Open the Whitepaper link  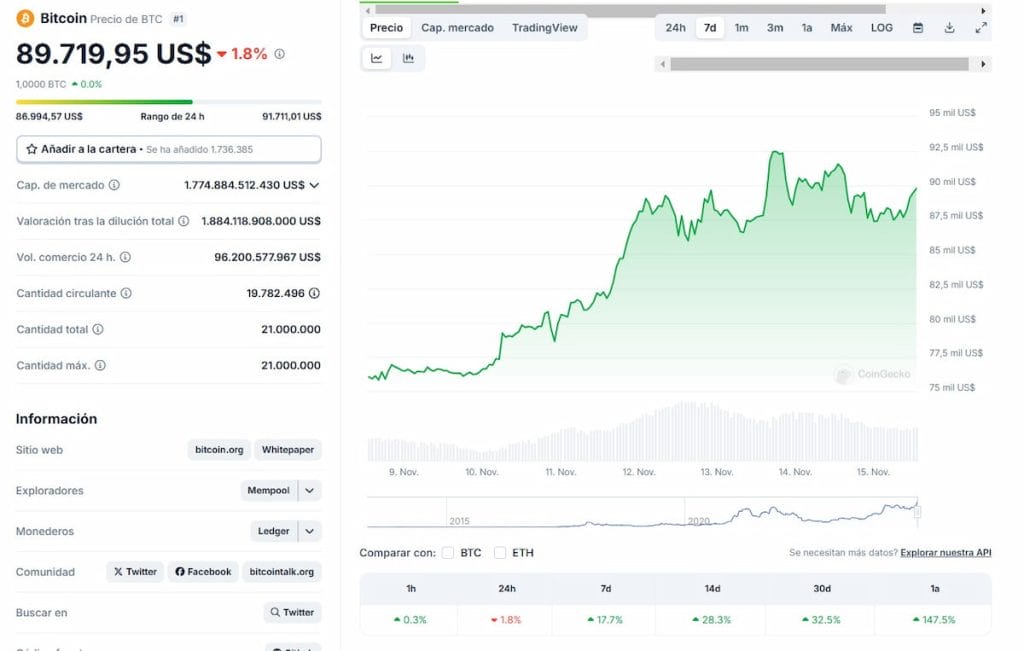[x=287, y=450]
